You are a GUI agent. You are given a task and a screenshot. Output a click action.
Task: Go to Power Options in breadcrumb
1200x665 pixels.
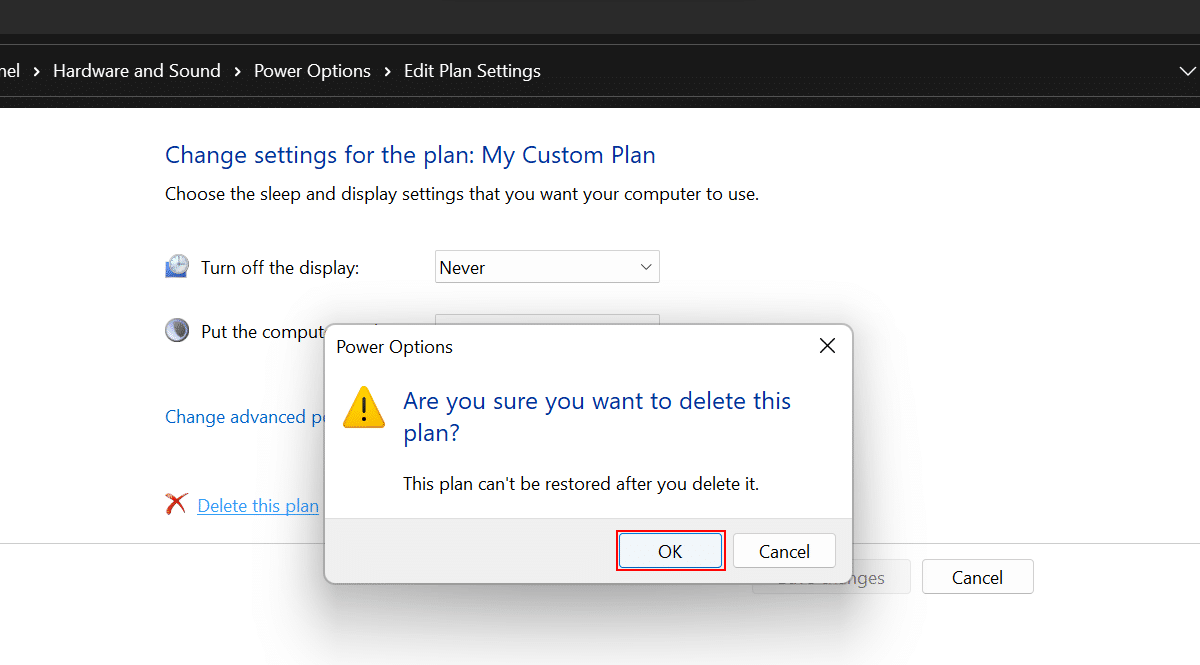pyautogui.click(x=312, y=71)
